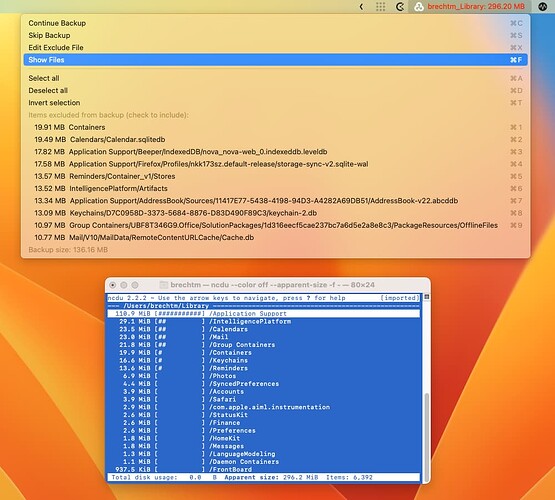Check Office OfflineFiles Group Containers item
Screen dimensions: 555x500
275,225
